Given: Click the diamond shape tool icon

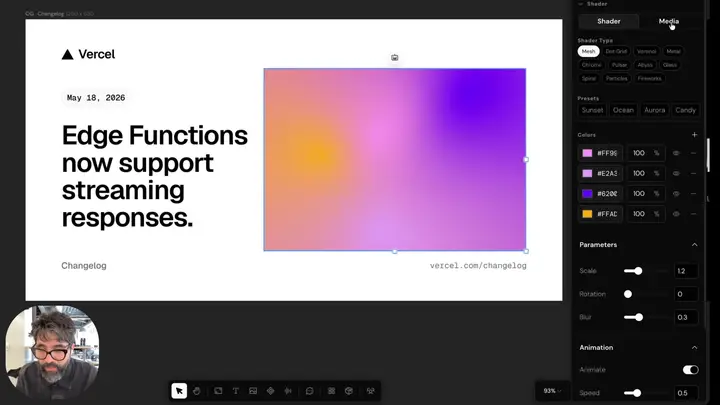Looking at the screenshot, I should click(270, 391).
